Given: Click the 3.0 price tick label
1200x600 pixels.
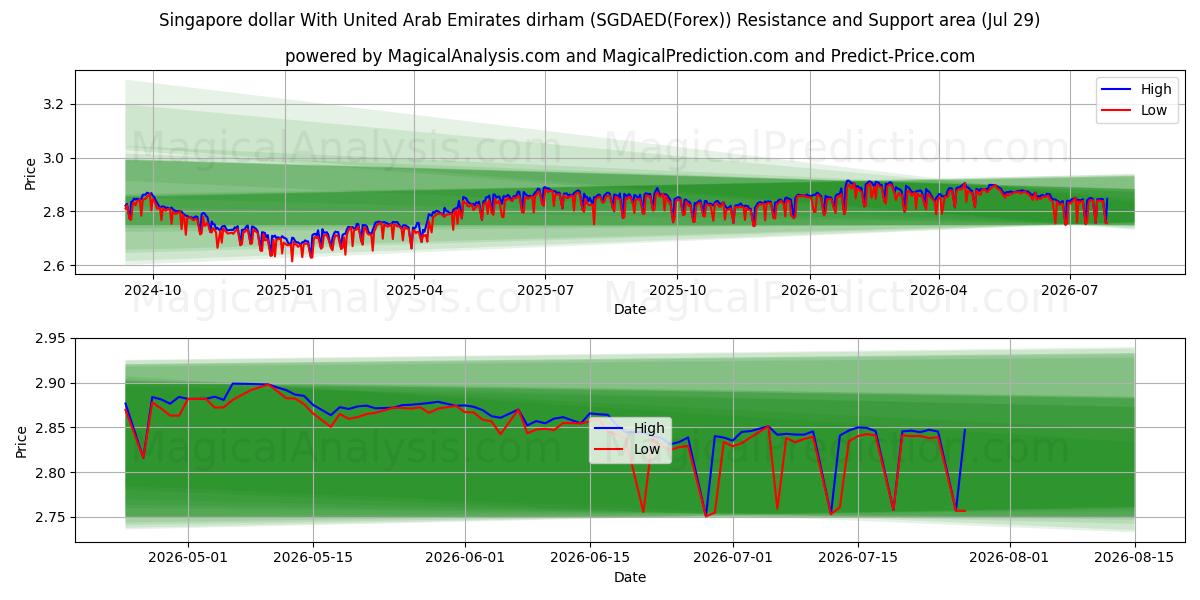Looking at the screenshot, I should click(x=56, y=158).
